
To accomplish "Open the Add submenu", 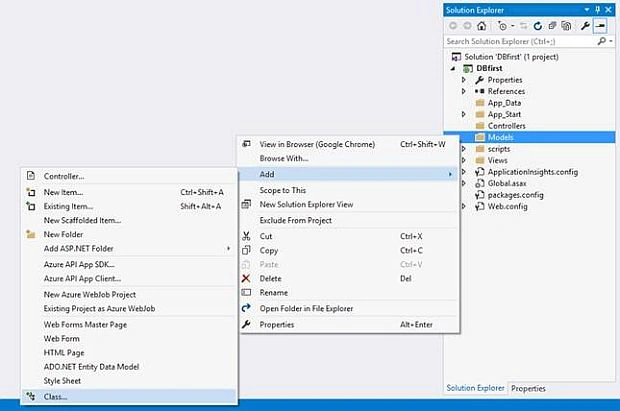I will 349,174.
